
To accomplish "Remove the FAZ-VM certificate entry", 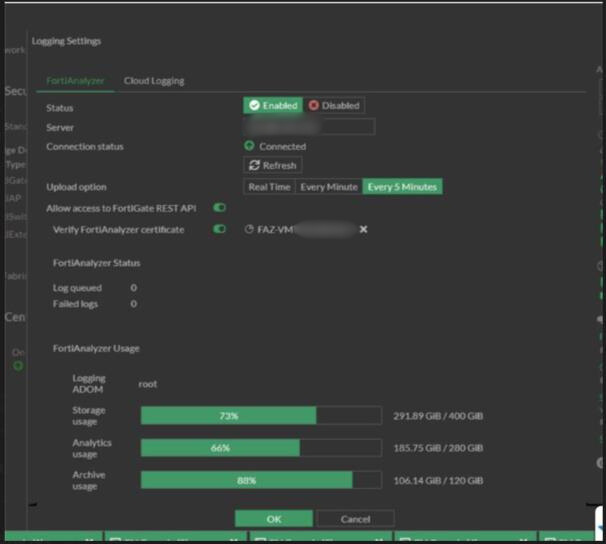I will tap(363, 230).
